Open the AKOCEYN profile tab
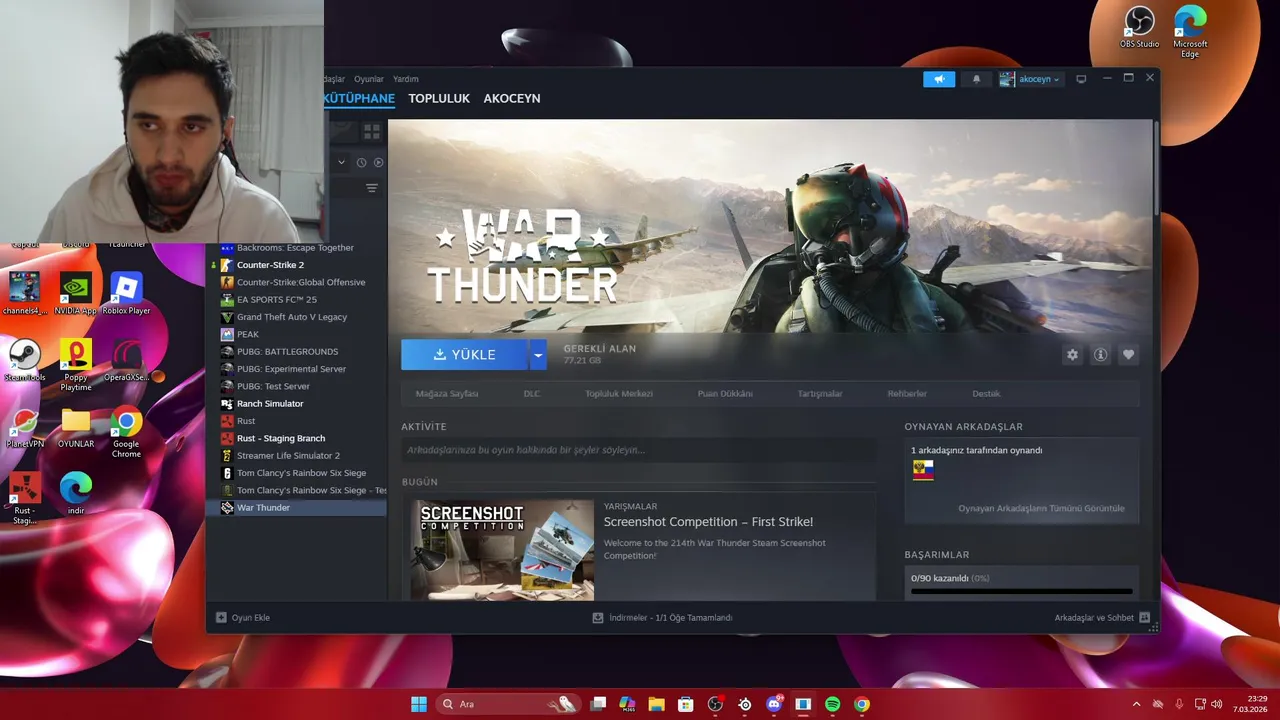 [x=512, y=98]
